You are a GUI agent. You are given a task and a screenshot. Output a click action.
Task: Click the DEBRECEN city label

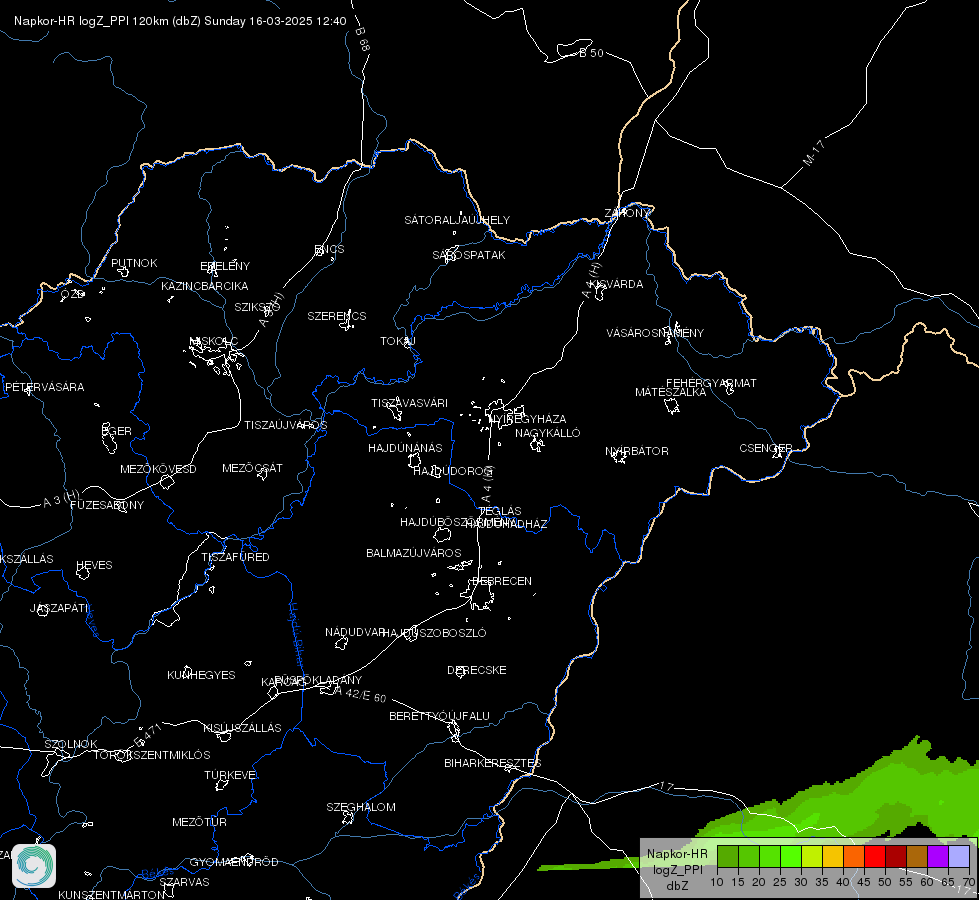[502, 581]
